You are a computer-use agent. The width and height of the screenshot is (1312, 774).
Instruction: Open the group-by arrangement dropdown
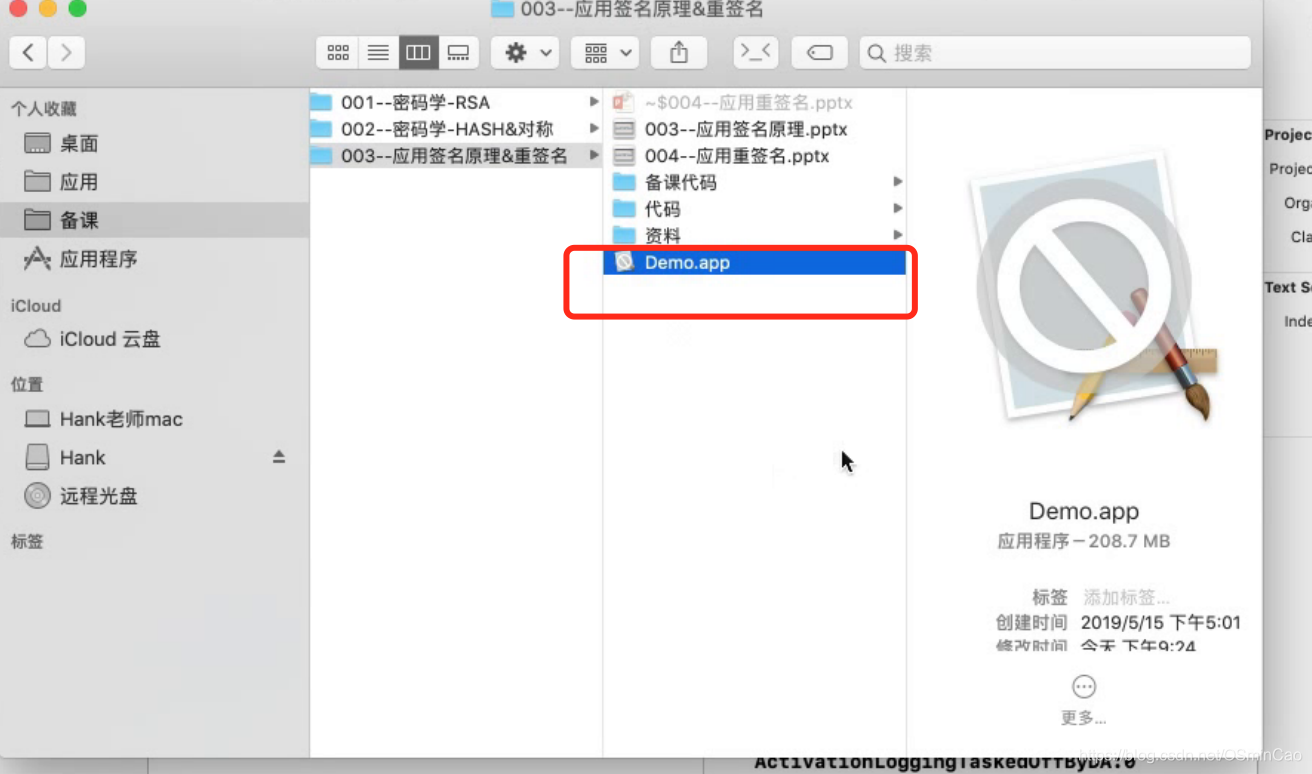point(605,53)
